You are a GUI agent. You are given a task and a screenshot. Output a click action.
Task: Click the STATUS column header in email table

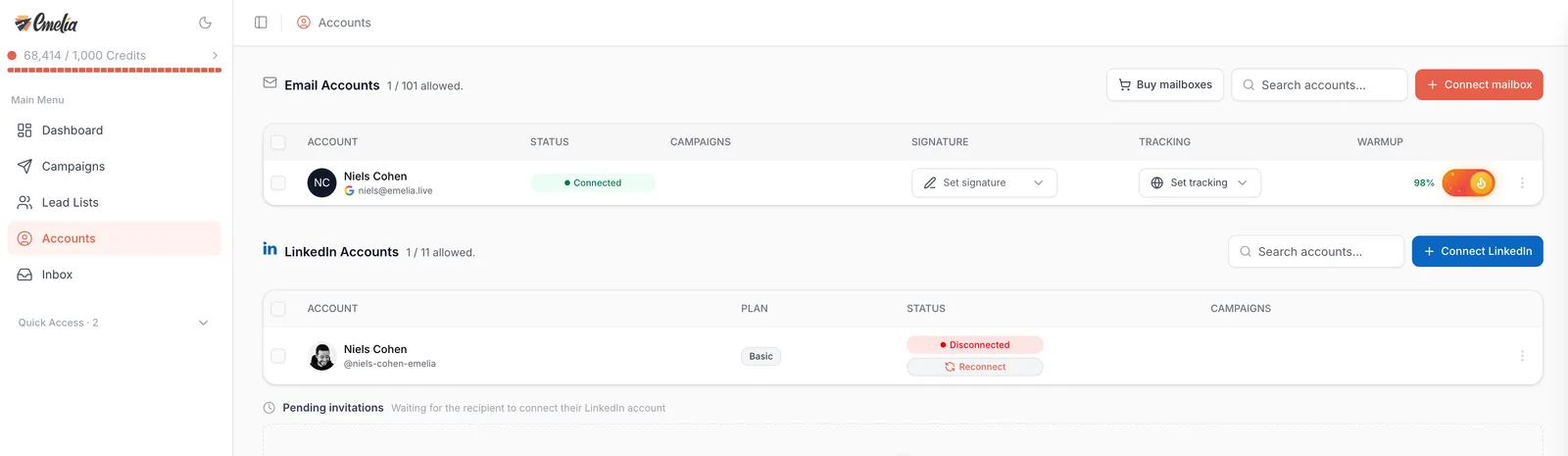point(550,142)
